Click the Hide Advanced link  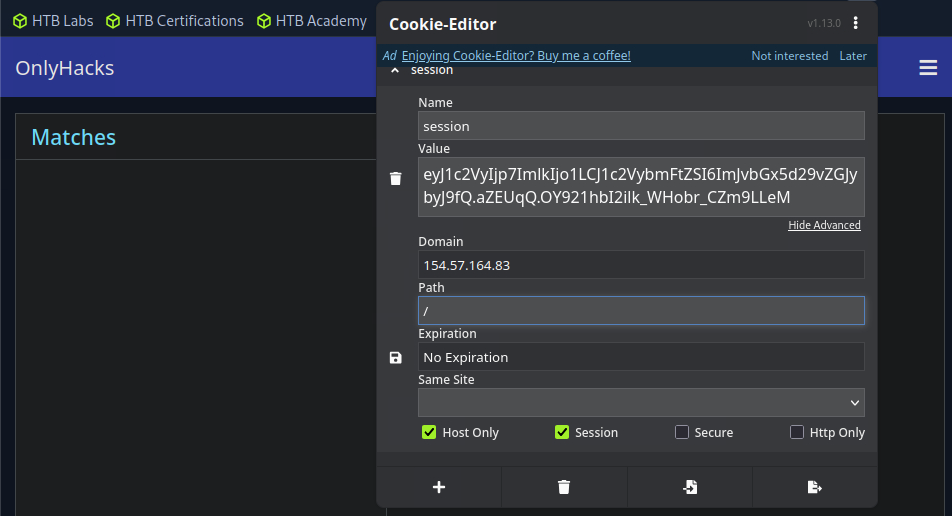tap(824, 225)
